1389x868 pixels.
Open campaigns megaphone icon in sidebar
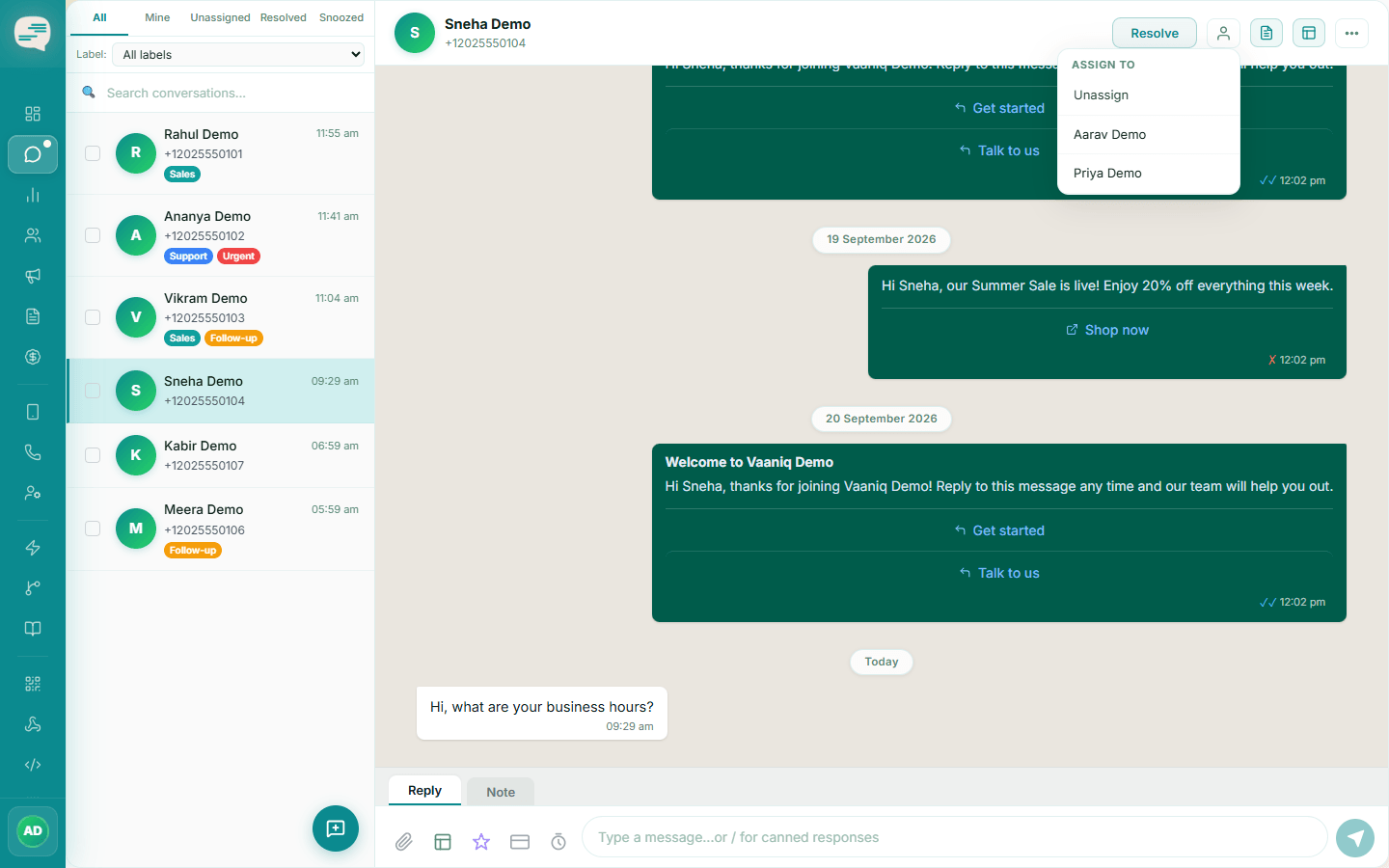tap(33, 276)
